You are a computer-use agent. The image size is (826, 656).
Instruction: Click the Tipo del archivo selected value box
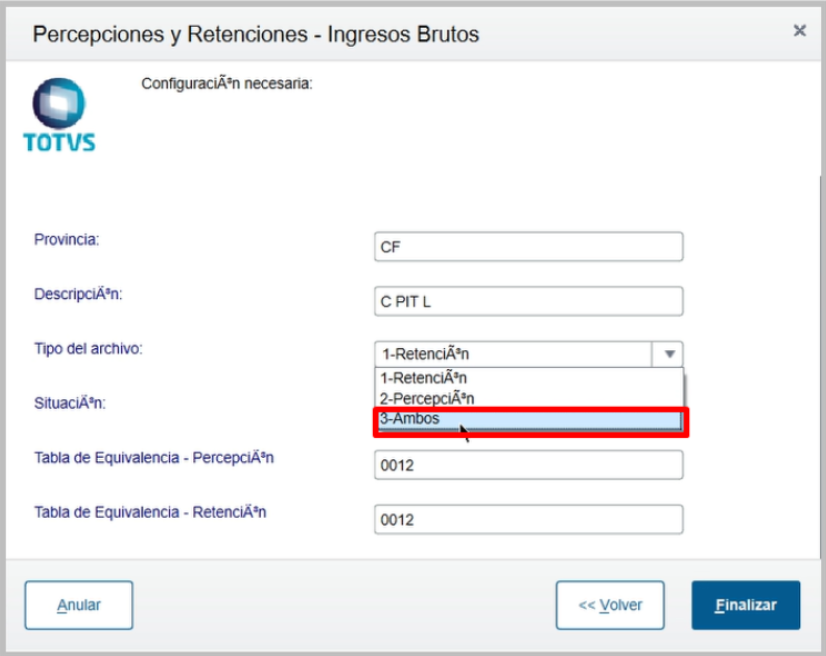(514, 354)
